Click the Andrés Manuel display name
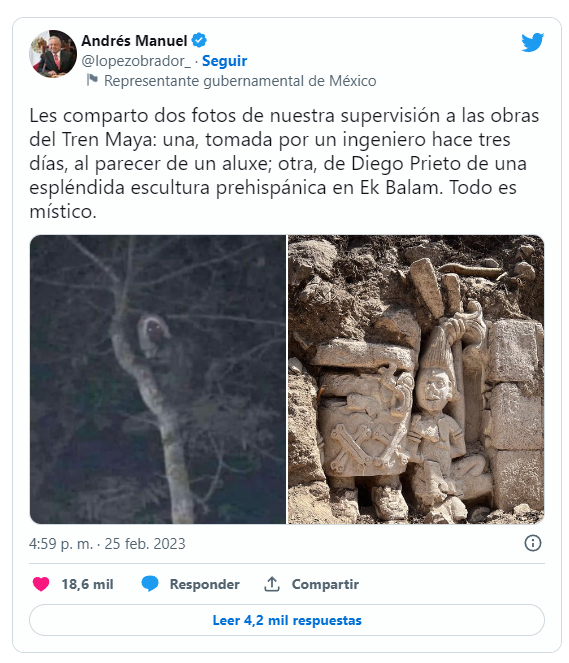569x663 pixels. pyautogui.click(x=134, y=41)
